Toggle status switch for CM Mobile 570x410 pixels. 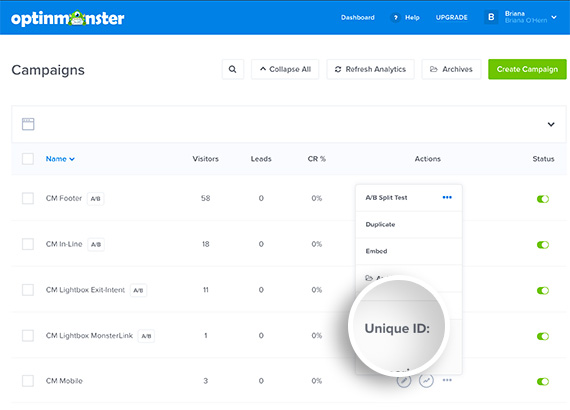point(543,381)
